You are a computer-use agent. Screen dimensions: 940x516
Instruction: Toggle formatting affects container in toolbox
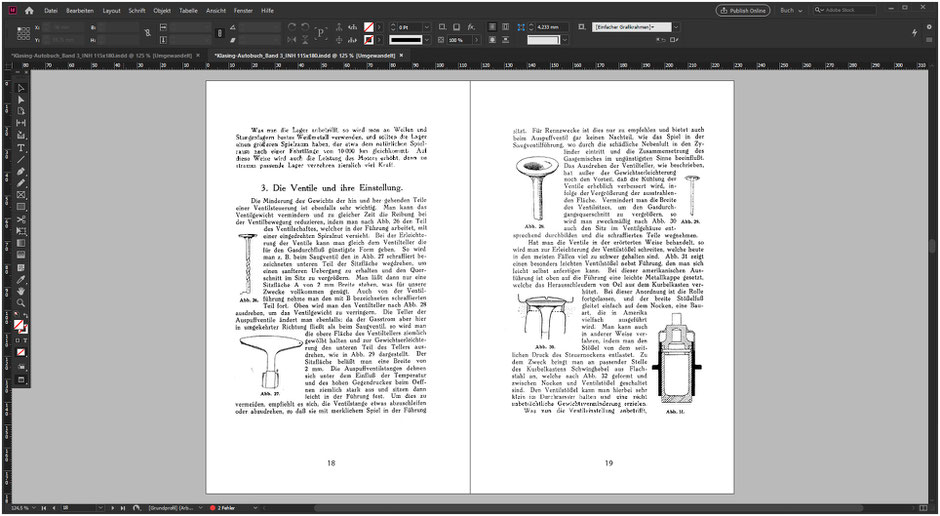point(17,340)
